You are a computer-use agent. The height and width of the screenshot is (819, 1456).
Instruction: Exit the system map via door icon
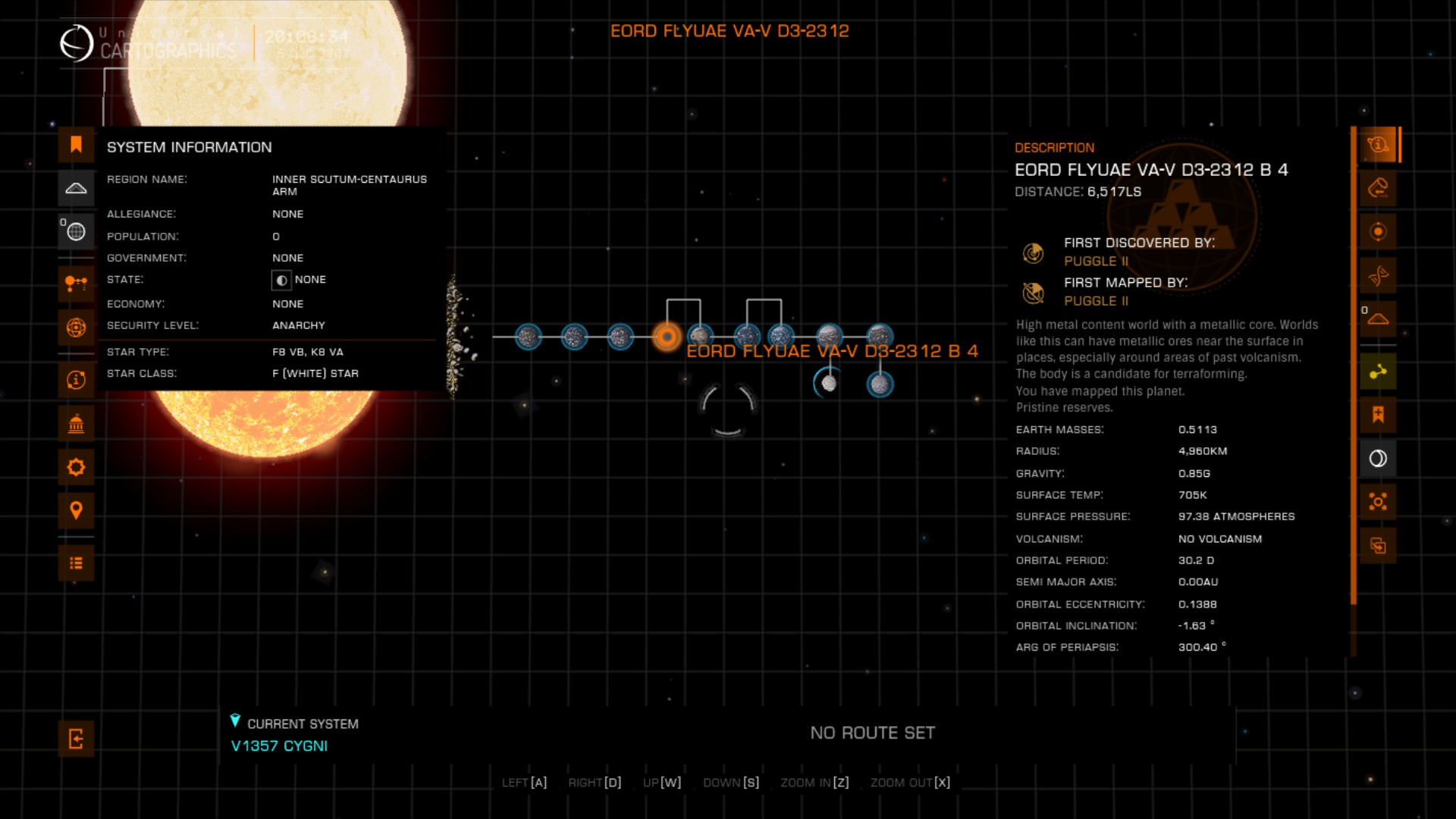coord(76,739)
